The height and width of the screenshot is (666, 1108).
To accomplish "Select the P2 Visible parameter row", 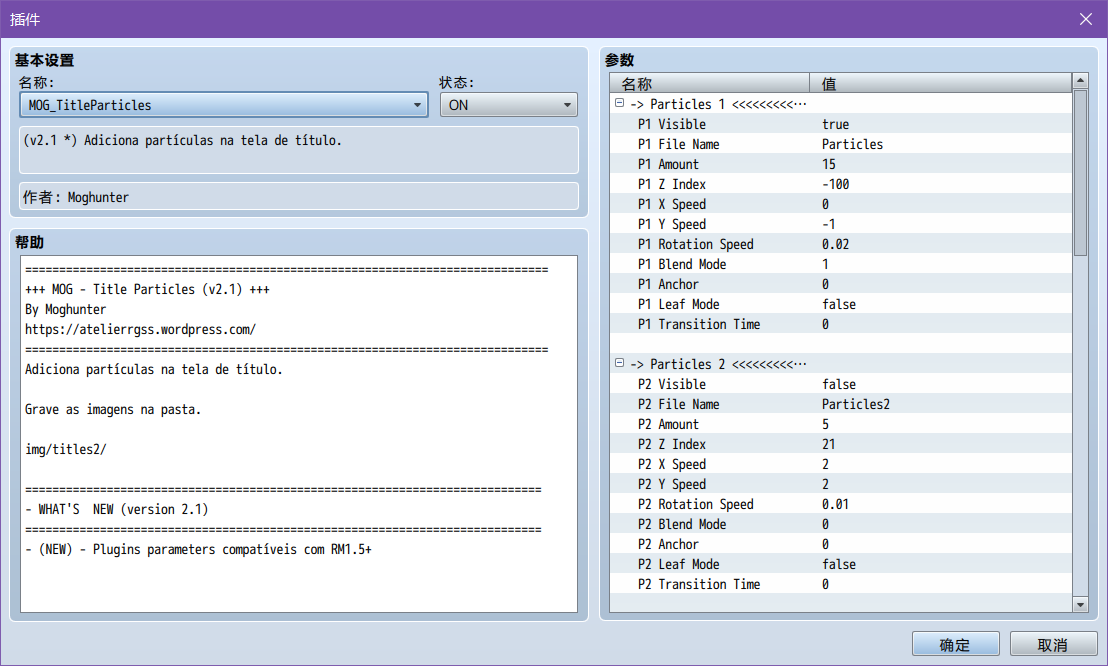I will (841, 384).
